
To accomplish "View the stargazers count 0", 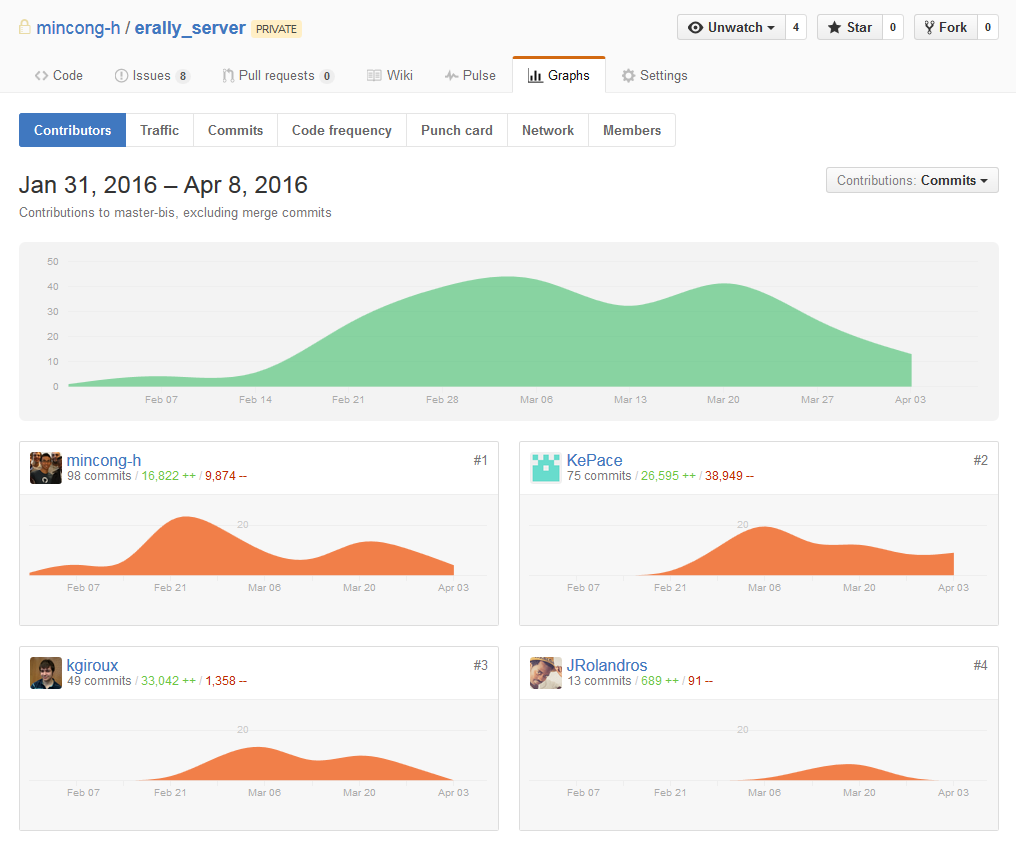I will pos(893,27).
